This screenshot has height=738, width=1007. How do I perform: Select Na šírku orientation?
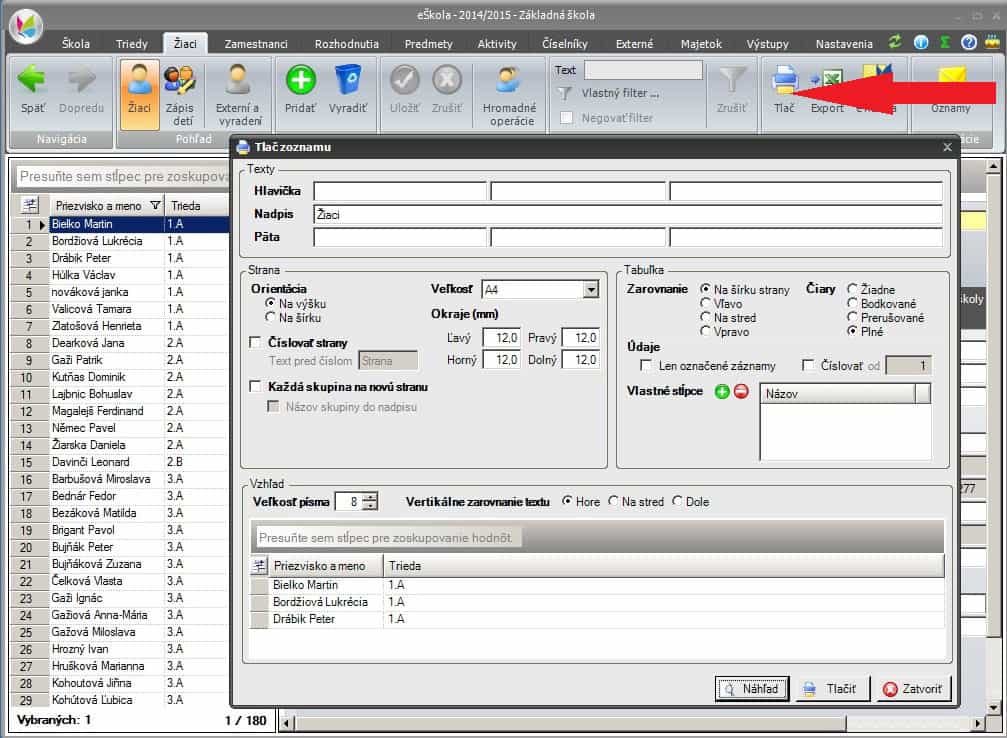[271, 317]
